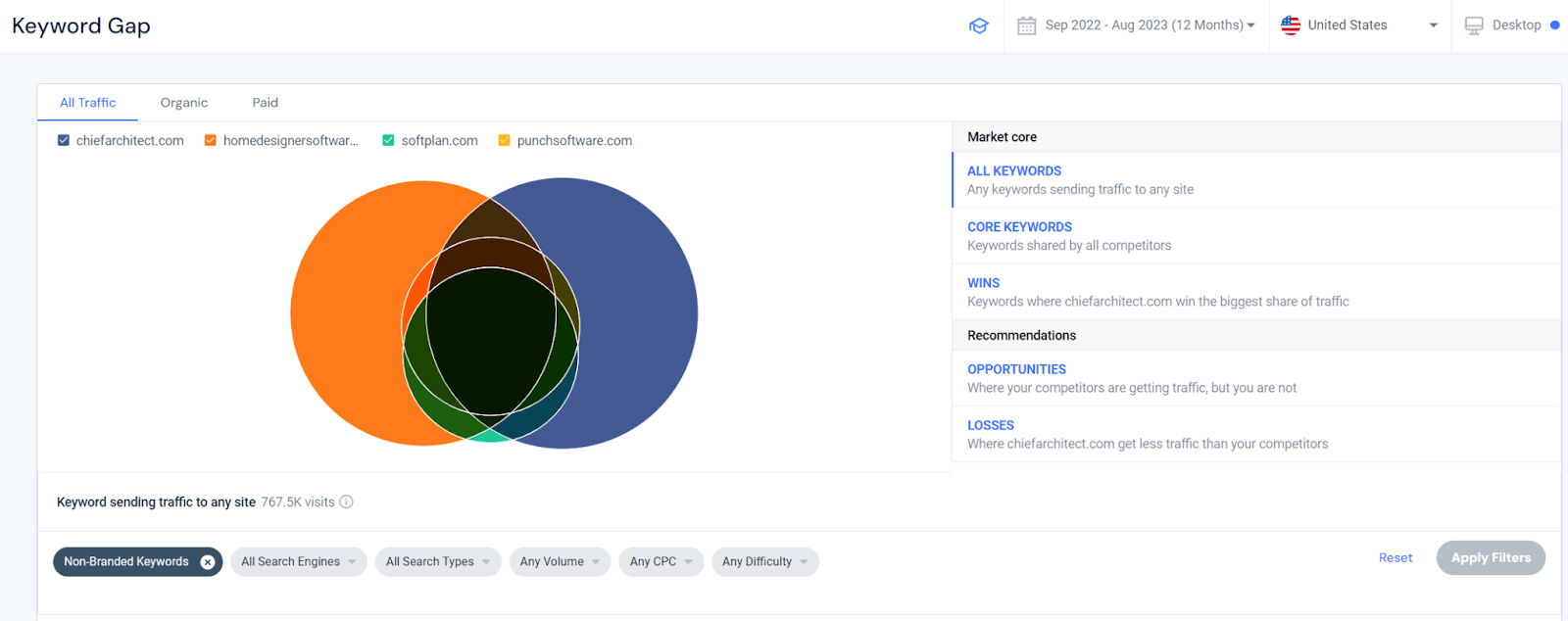Expand Any Volume filter

(561, 562)
